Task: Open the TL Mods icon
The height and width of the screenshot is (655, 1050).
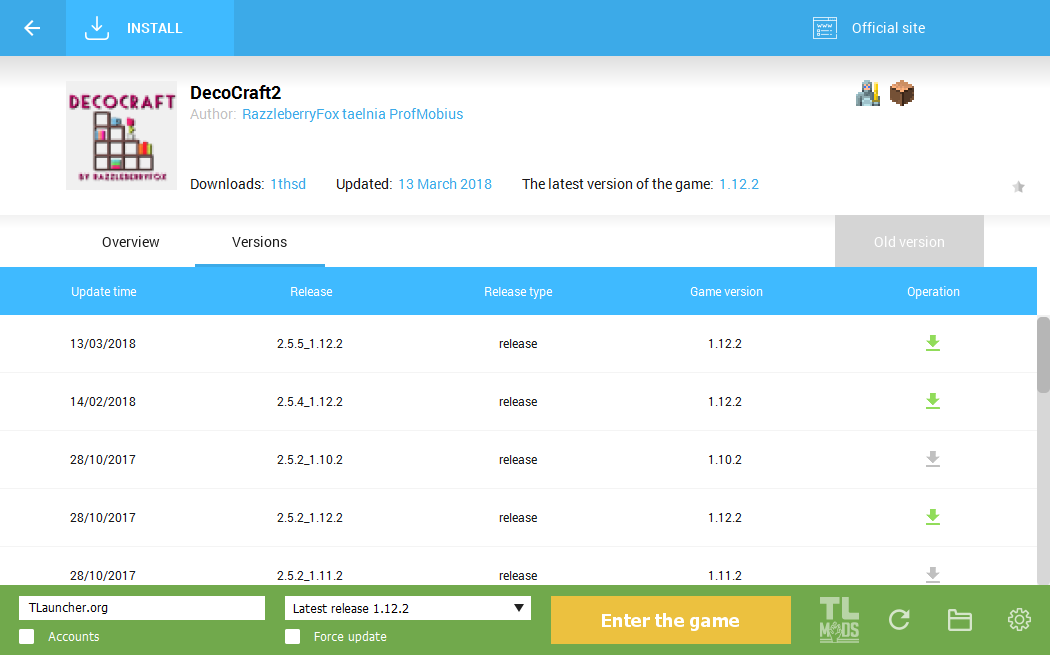Action: pos(839,620)
